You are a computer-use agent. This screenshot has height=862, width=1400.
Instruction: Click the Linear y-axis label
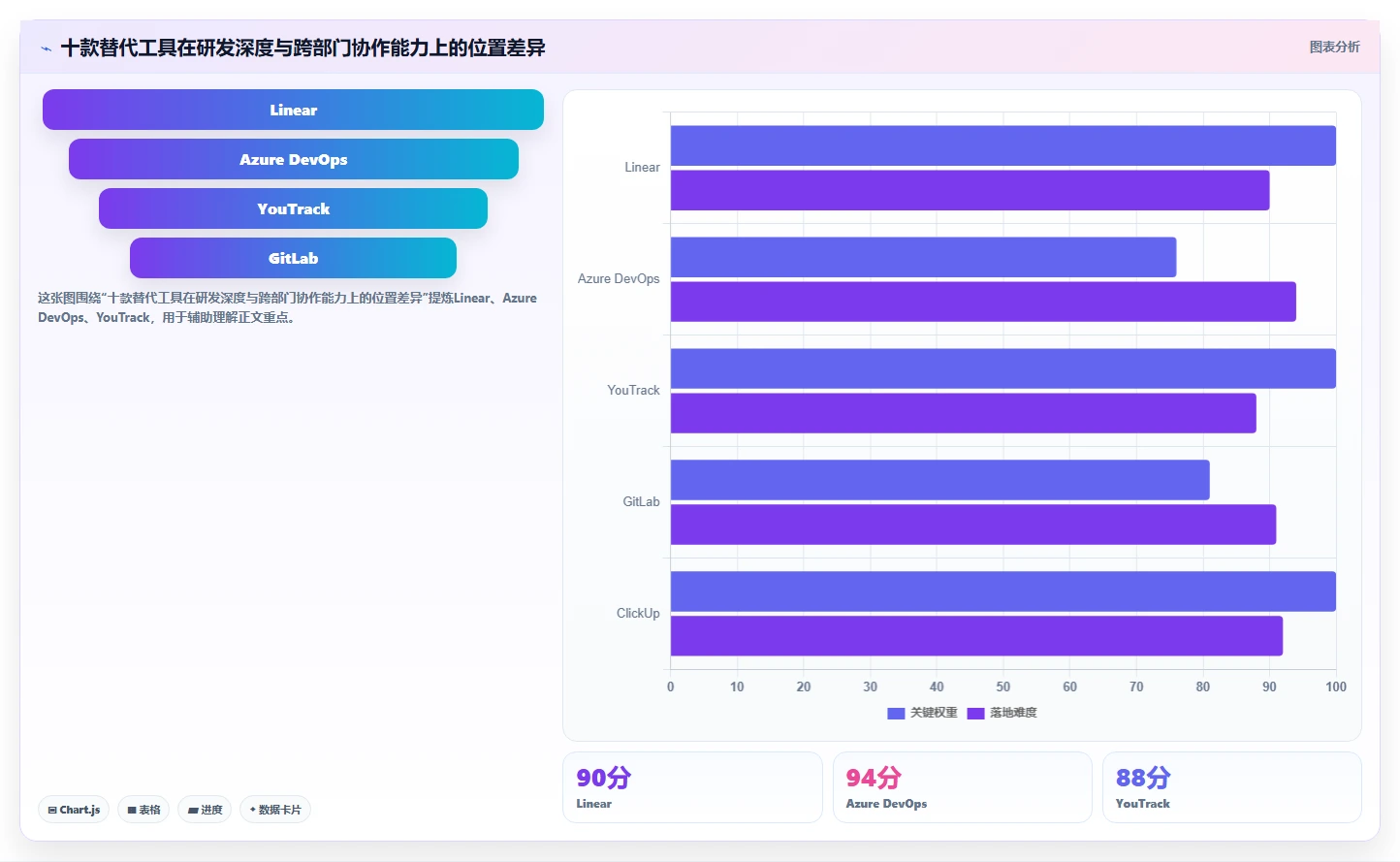[x=642, y=168]
